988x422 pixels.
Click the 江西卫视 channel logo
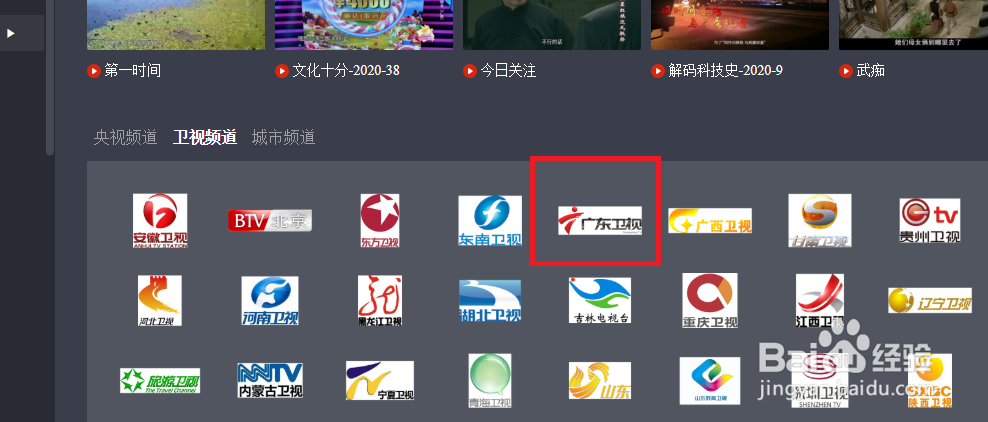(820, 300)
